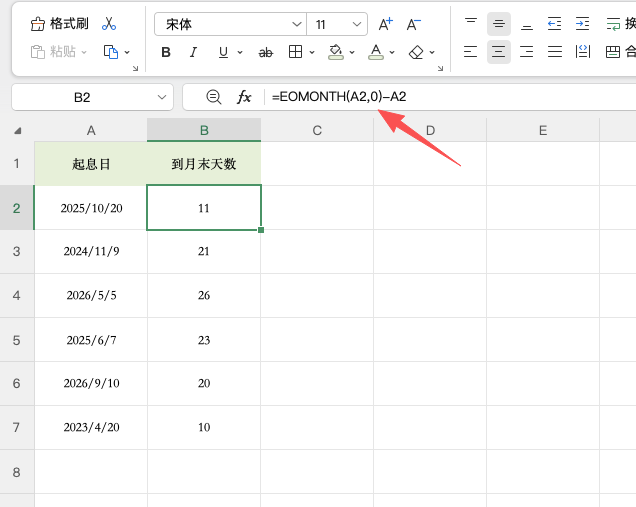Select cell with date 2026/5/5
The height and width of the screenshot is (507, 636).
(91, 295)
